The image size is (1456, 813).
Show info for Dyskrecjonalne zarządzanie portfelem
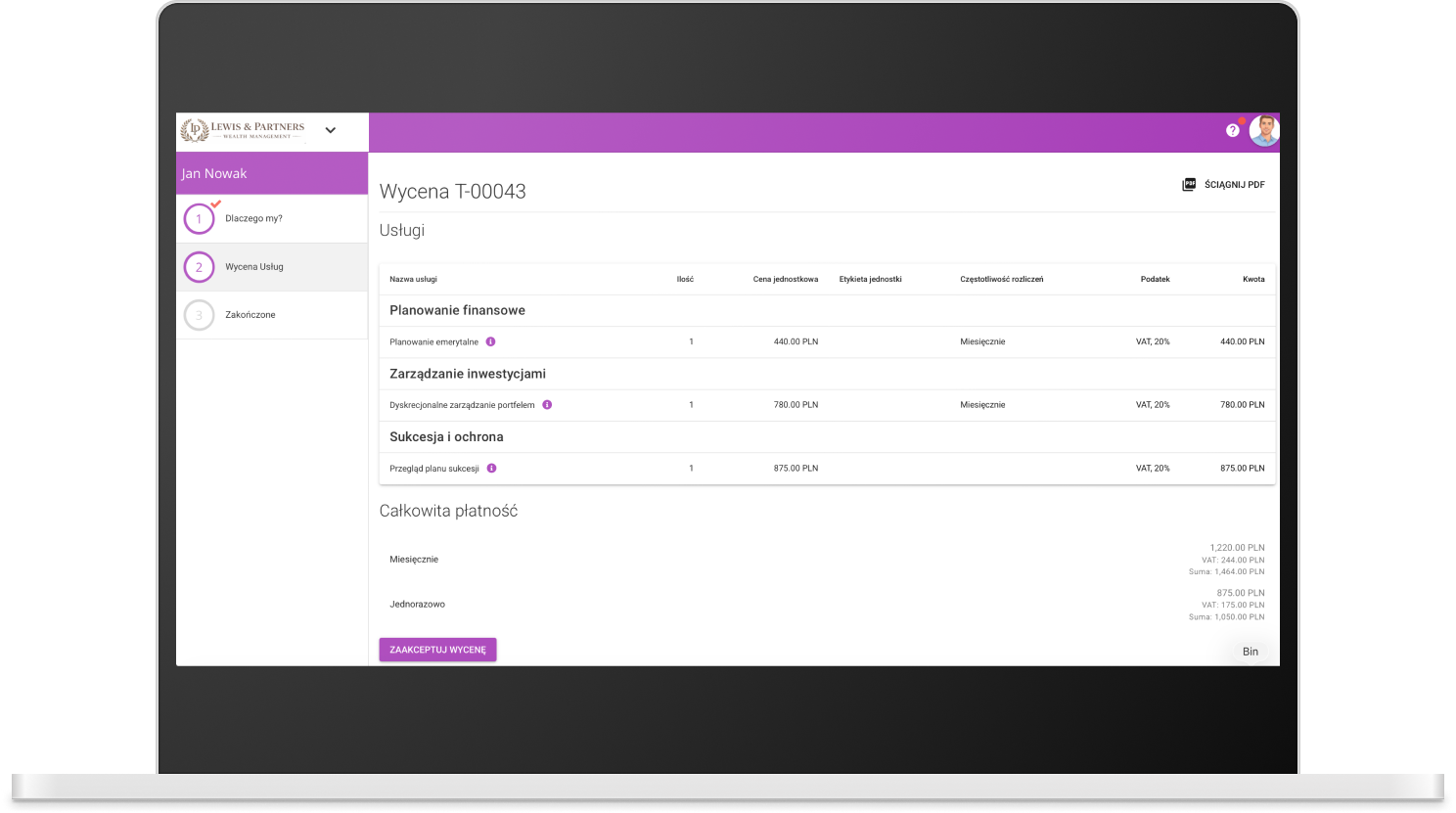[547, 404]
